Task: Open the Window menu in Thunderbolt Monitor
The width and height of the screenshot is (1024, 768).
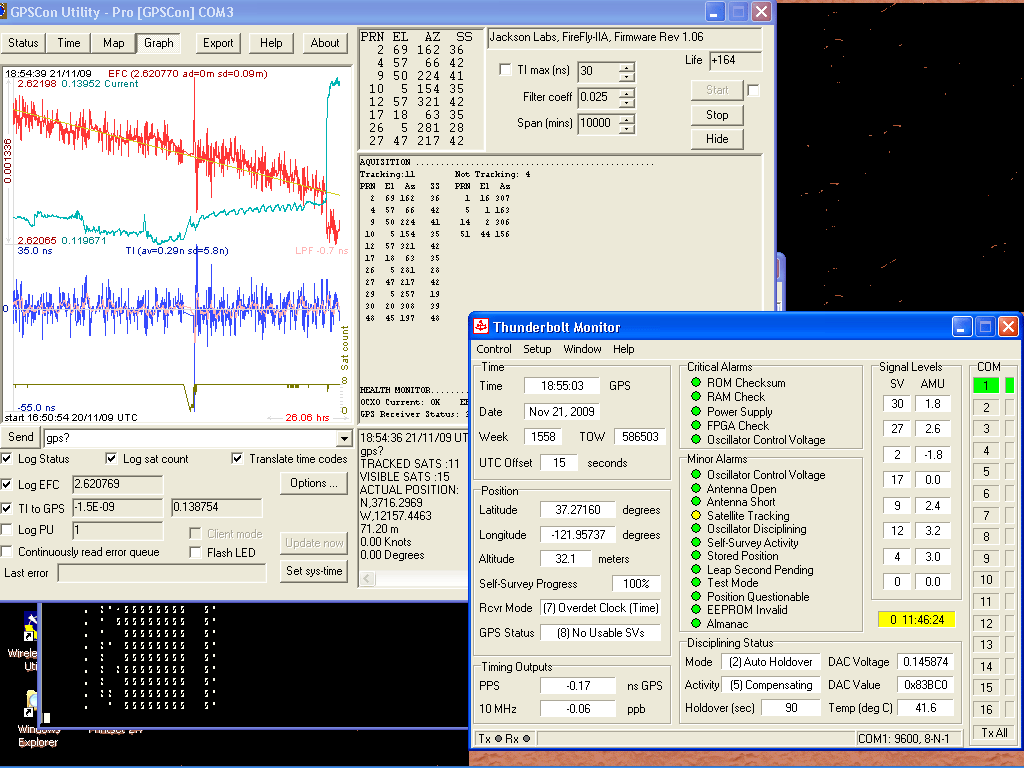Action: (582, 349)
